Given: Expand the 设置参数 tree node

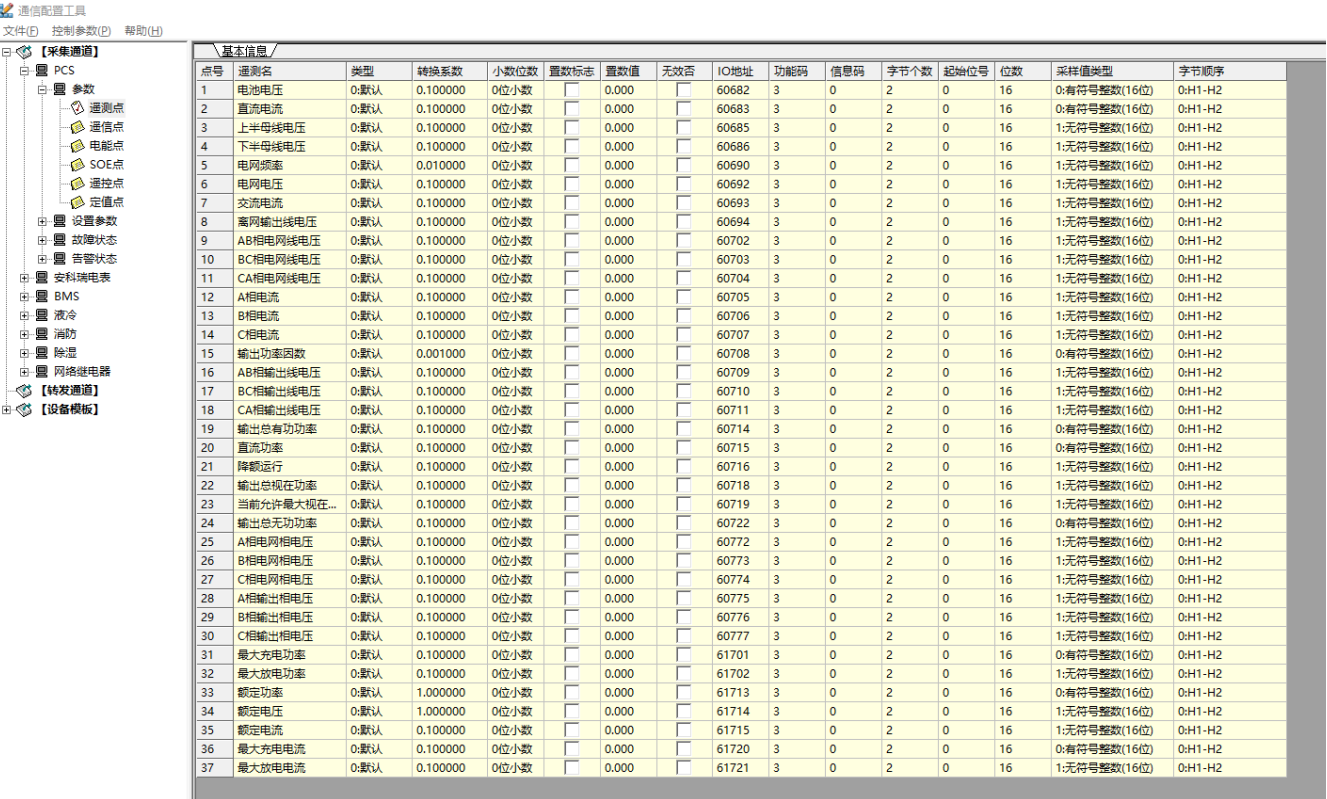Looking at the screenshot, I should 42,221.
